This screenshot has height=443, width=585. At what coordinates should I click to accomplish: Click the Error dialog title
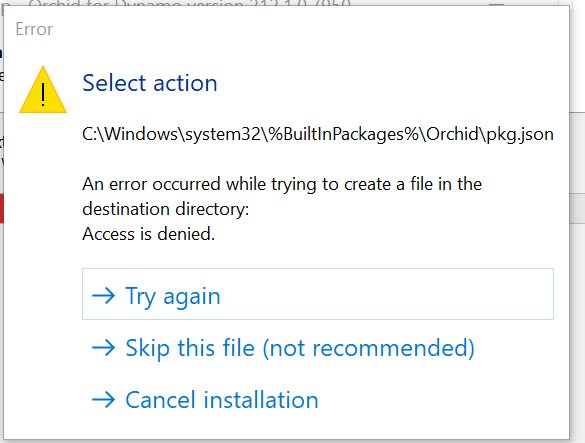[34, 29]
